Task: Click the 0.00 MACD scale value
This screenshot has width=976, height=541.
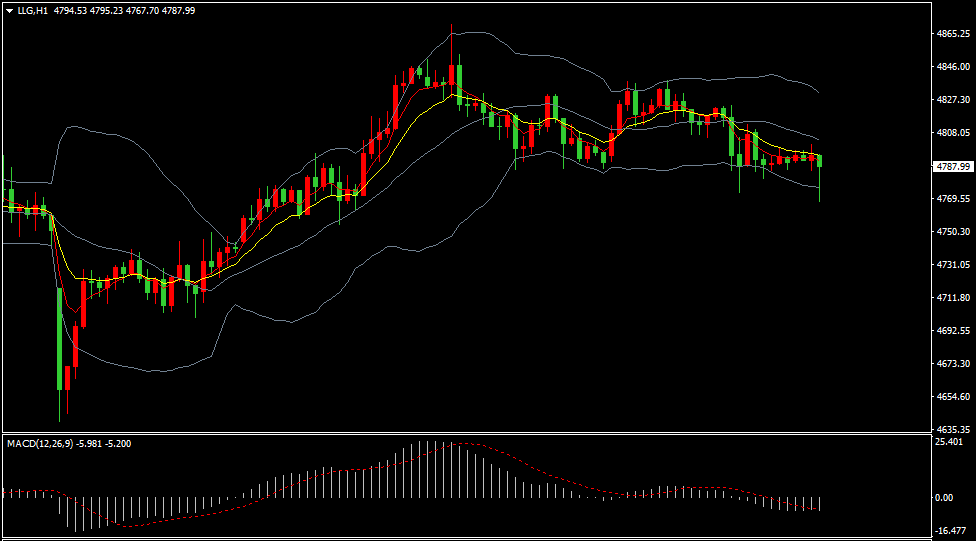Action: pos(944,497)
